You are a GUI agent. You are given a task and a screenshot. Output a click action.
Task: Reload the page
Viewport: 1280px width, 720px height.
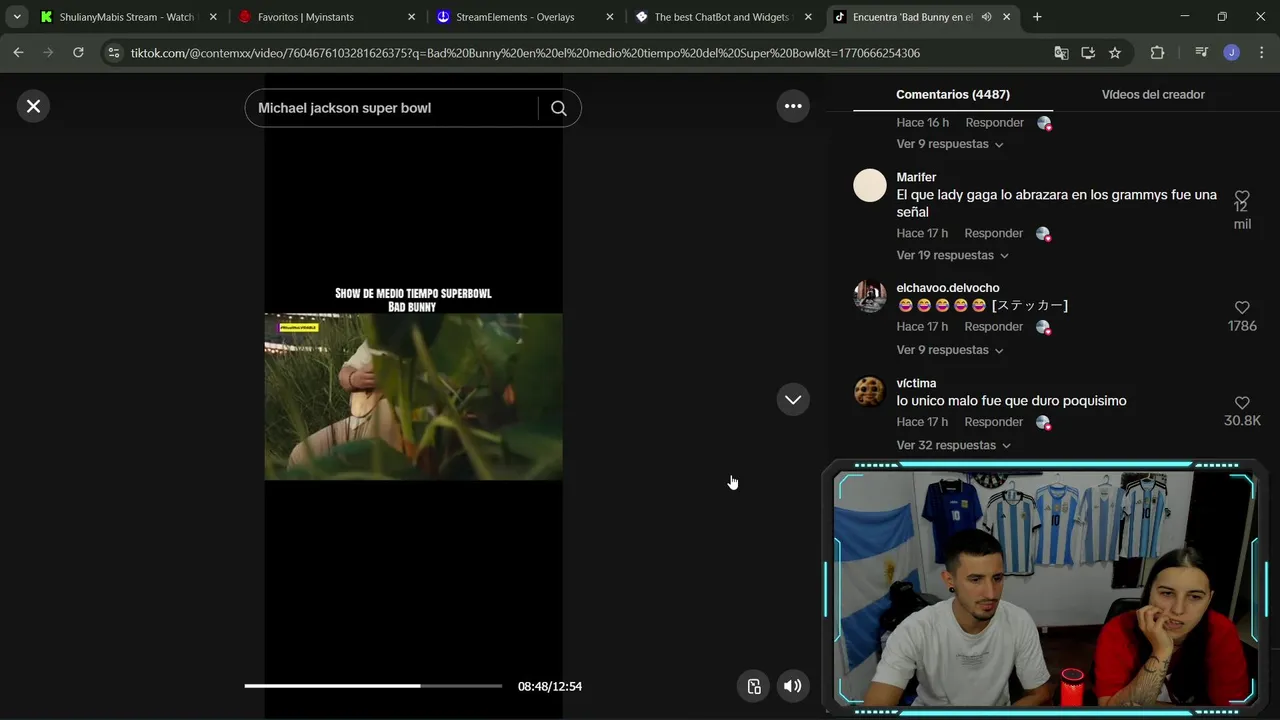point(78,53)
